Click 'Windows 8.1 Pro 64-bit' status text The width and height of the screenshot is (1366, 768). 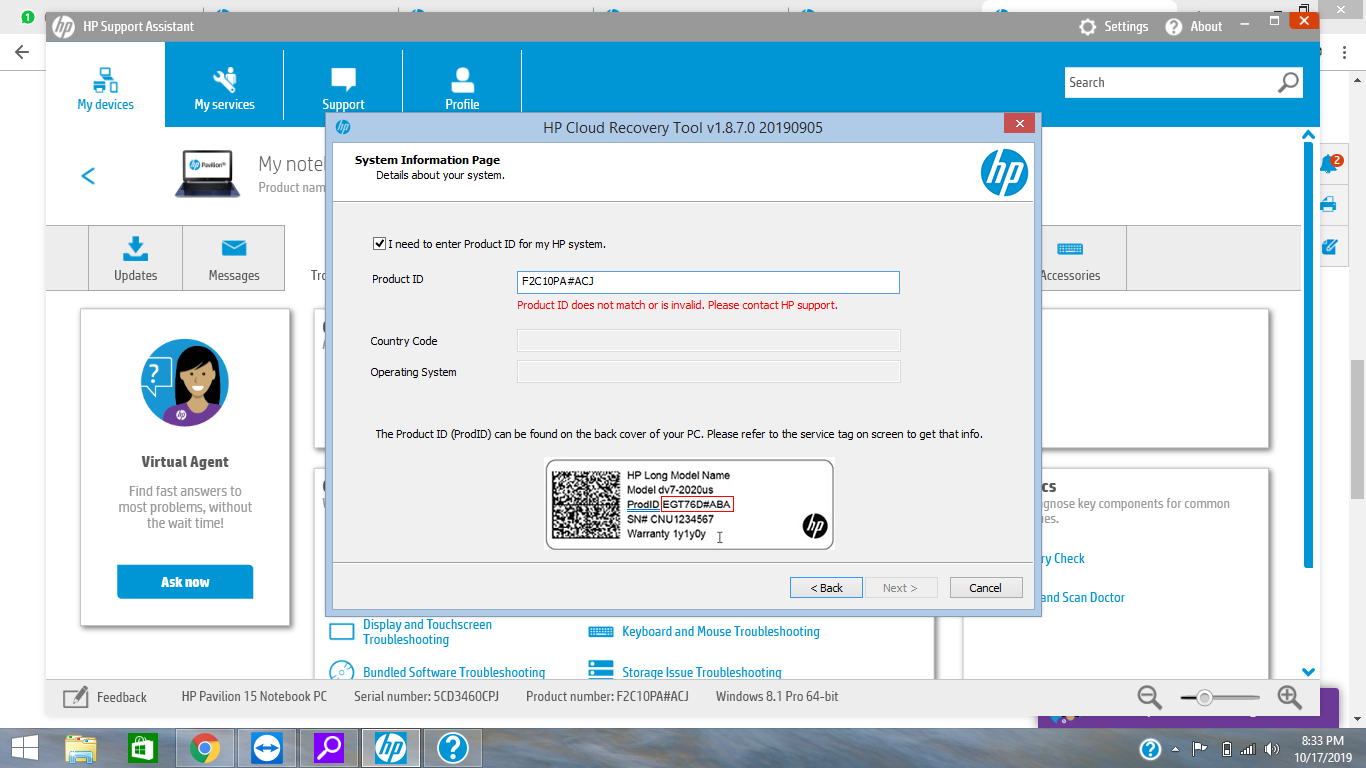tap(777, 697)
